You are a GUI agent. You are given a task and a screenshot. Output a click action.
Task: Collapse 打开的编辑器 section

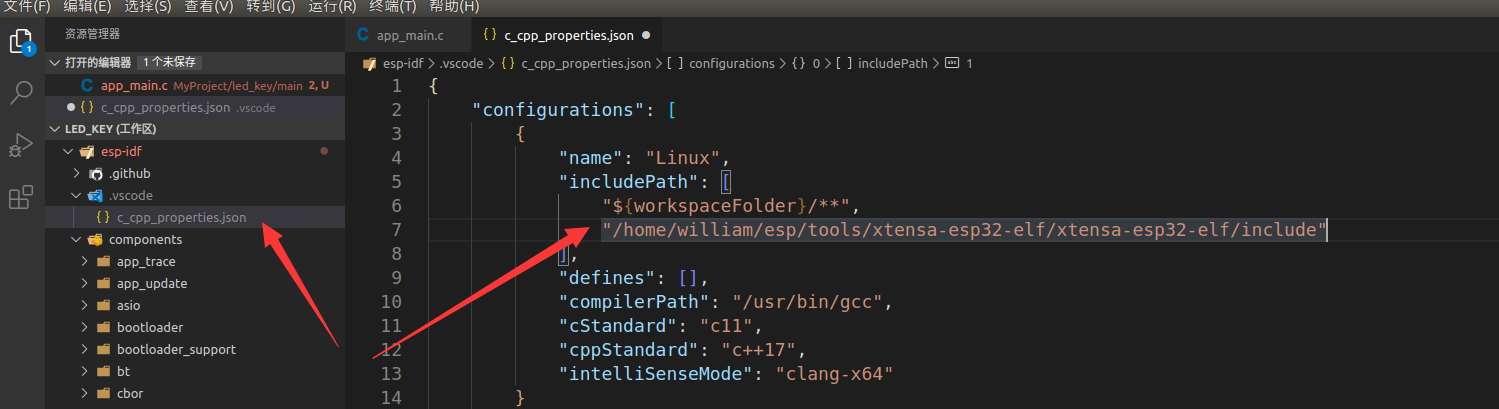(x=55, y=62)
